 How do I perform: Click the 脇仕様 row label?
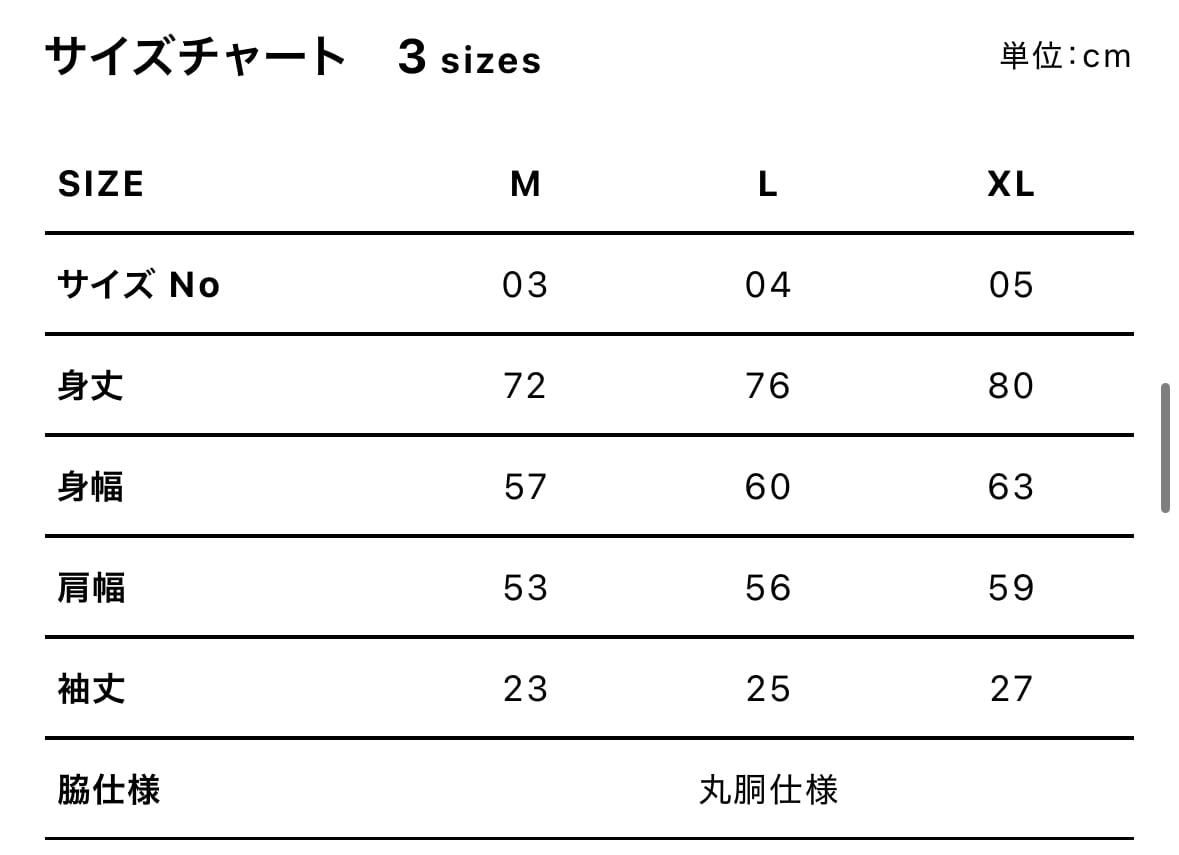108,790
